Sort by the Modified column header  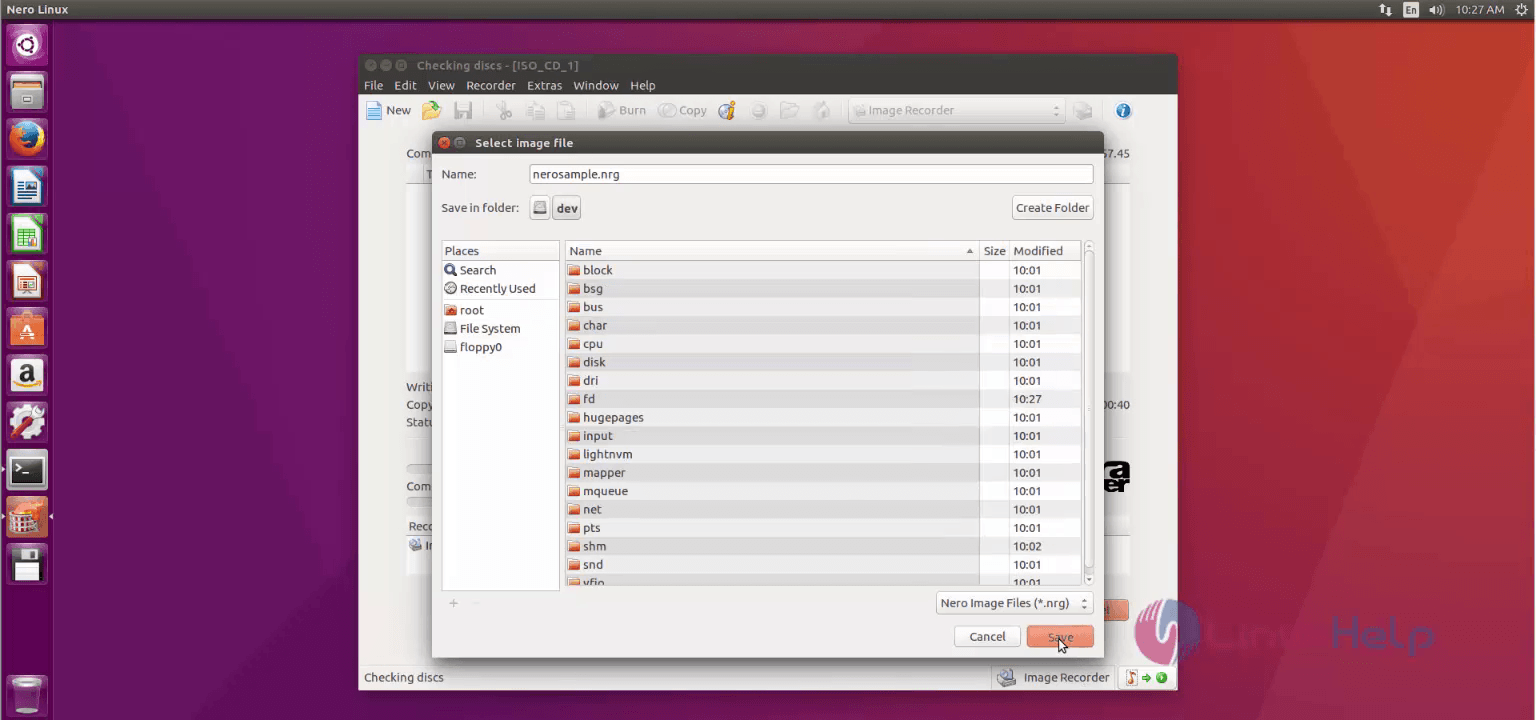point(1045,251)
